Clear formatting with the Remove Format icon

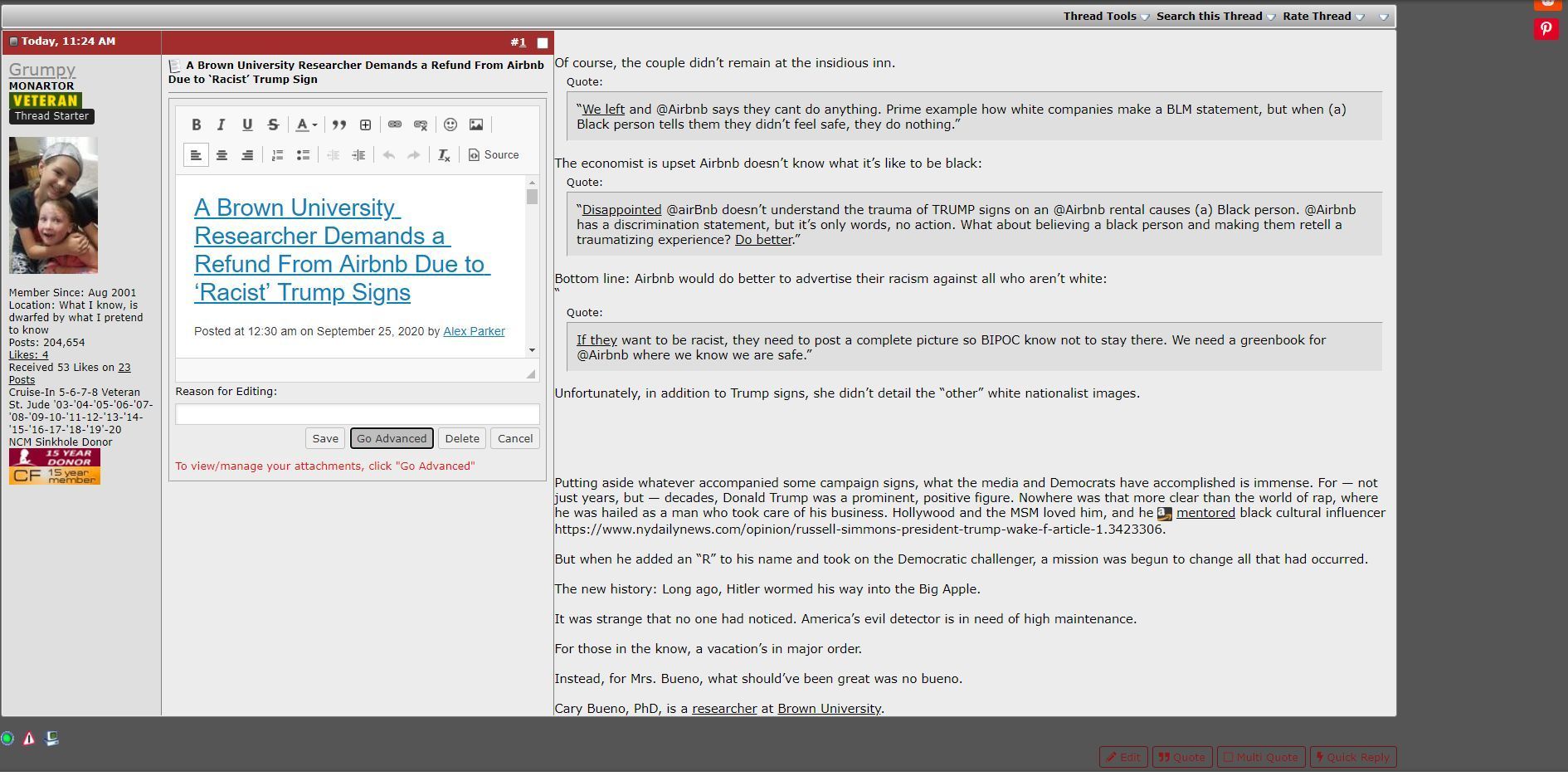coord(444,154)
